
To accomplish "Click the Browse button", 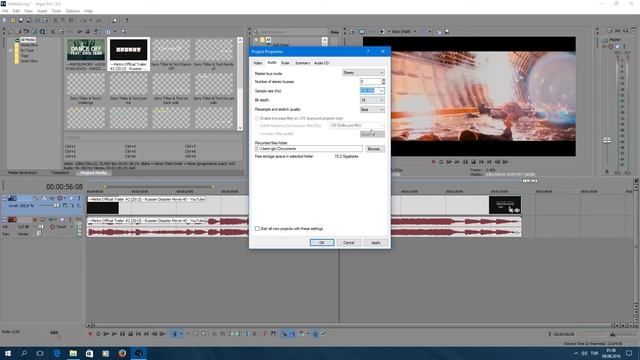I will point(374,149).
